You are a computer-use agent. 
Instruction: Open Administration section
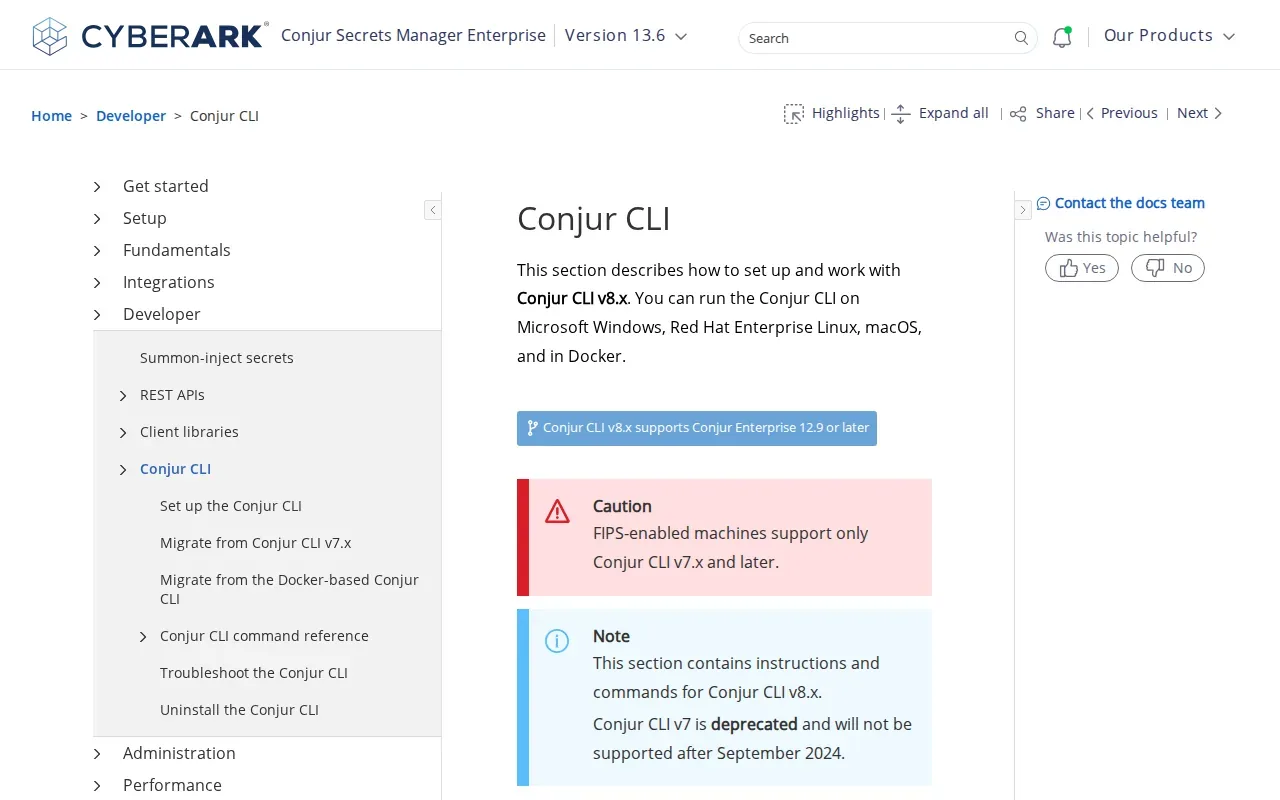tap(179, 753)
